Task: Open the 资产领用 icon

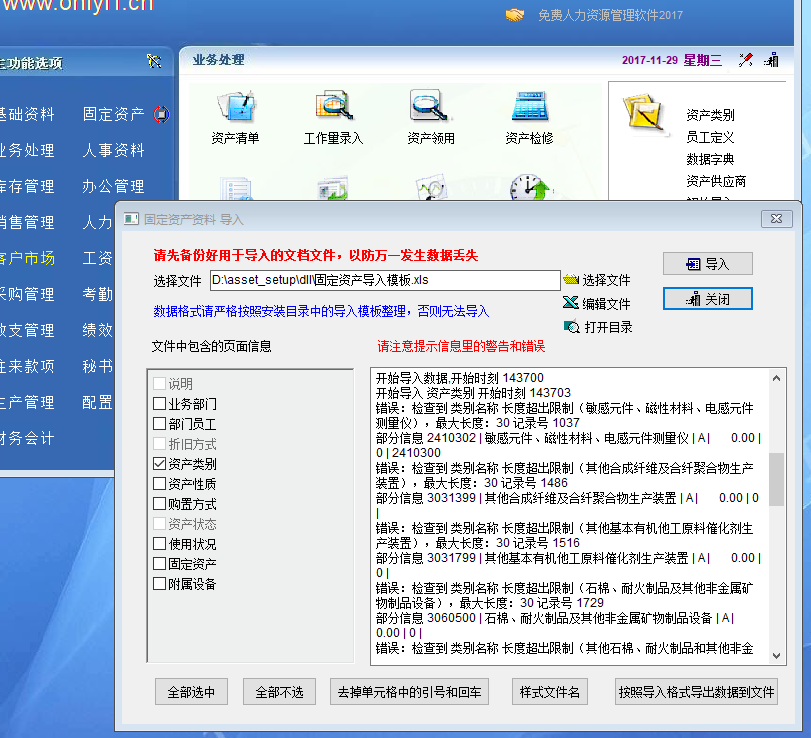Action: point(430,108)
